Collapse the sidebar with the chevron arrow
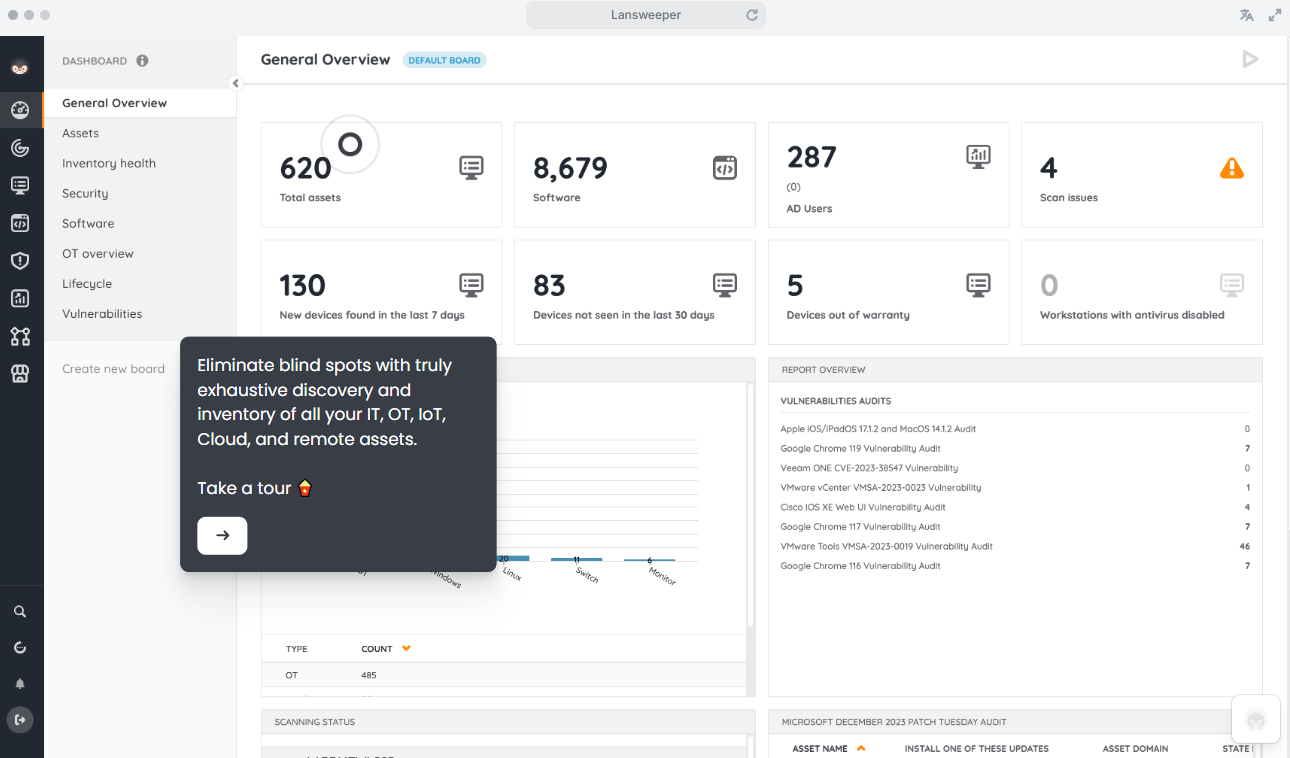 click(236, 83)
